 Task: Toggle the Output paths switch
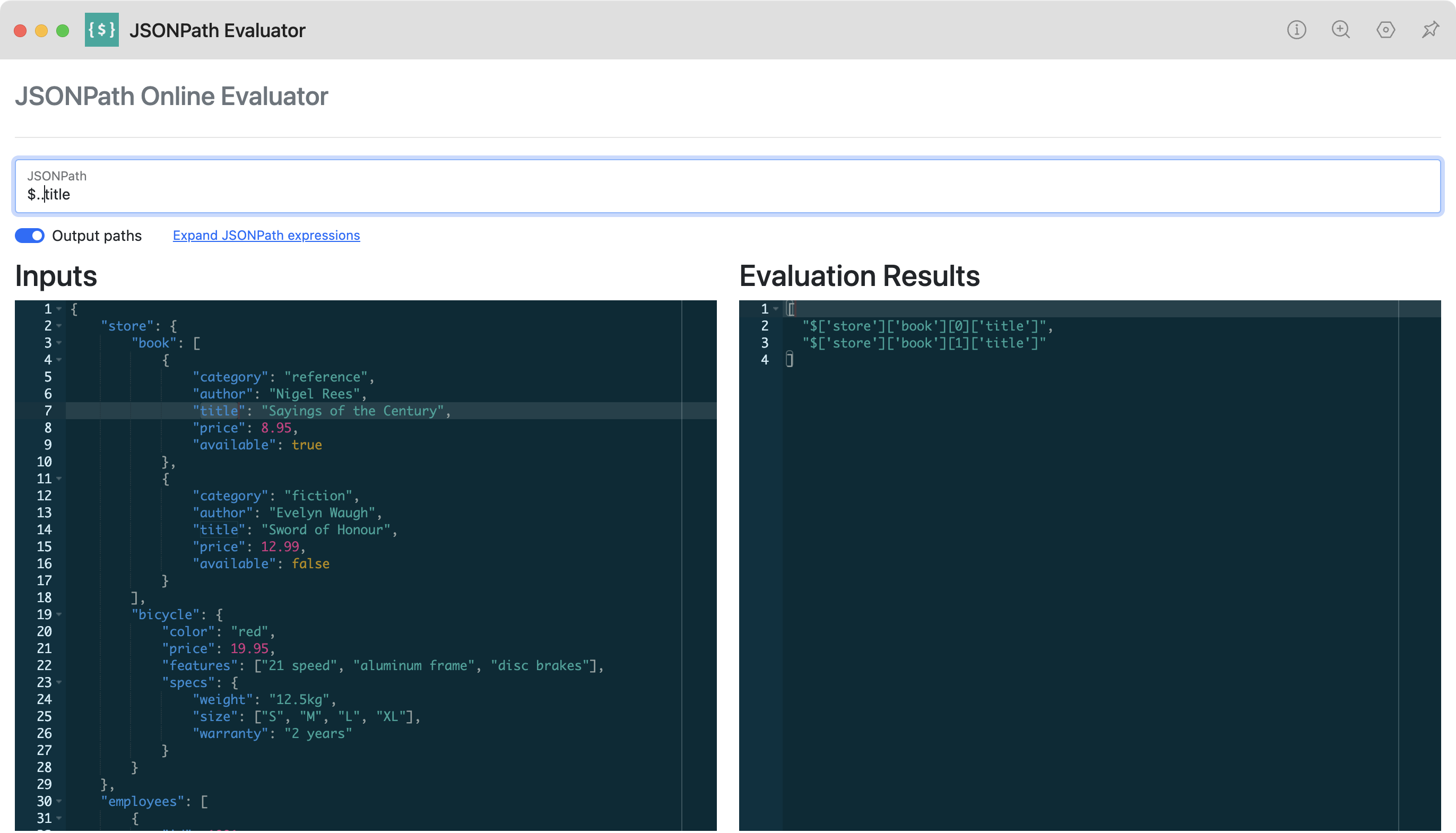[x=30, y=236]
